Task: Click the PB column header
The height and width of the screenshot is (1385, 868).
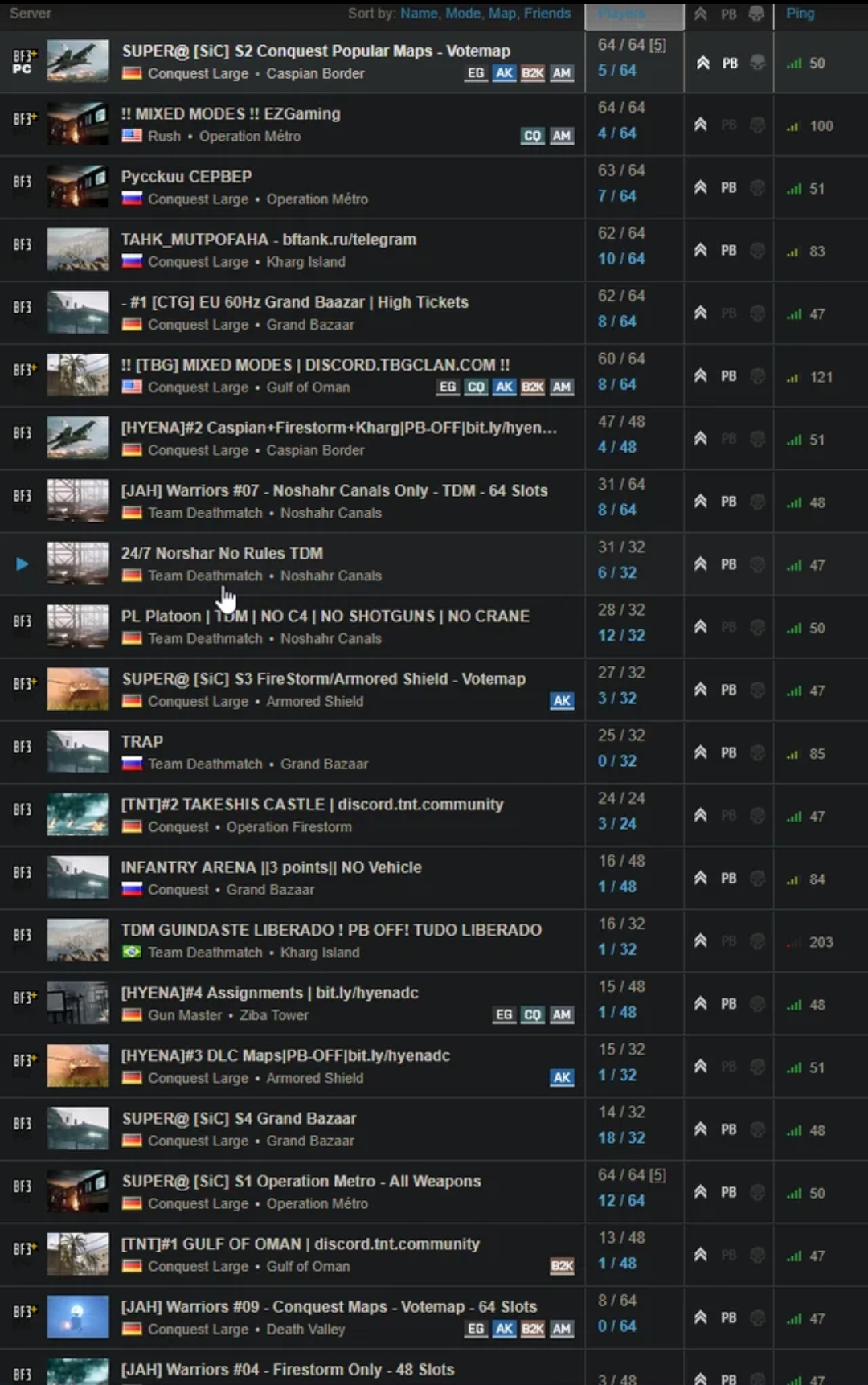Action: [x=728, y=14]
